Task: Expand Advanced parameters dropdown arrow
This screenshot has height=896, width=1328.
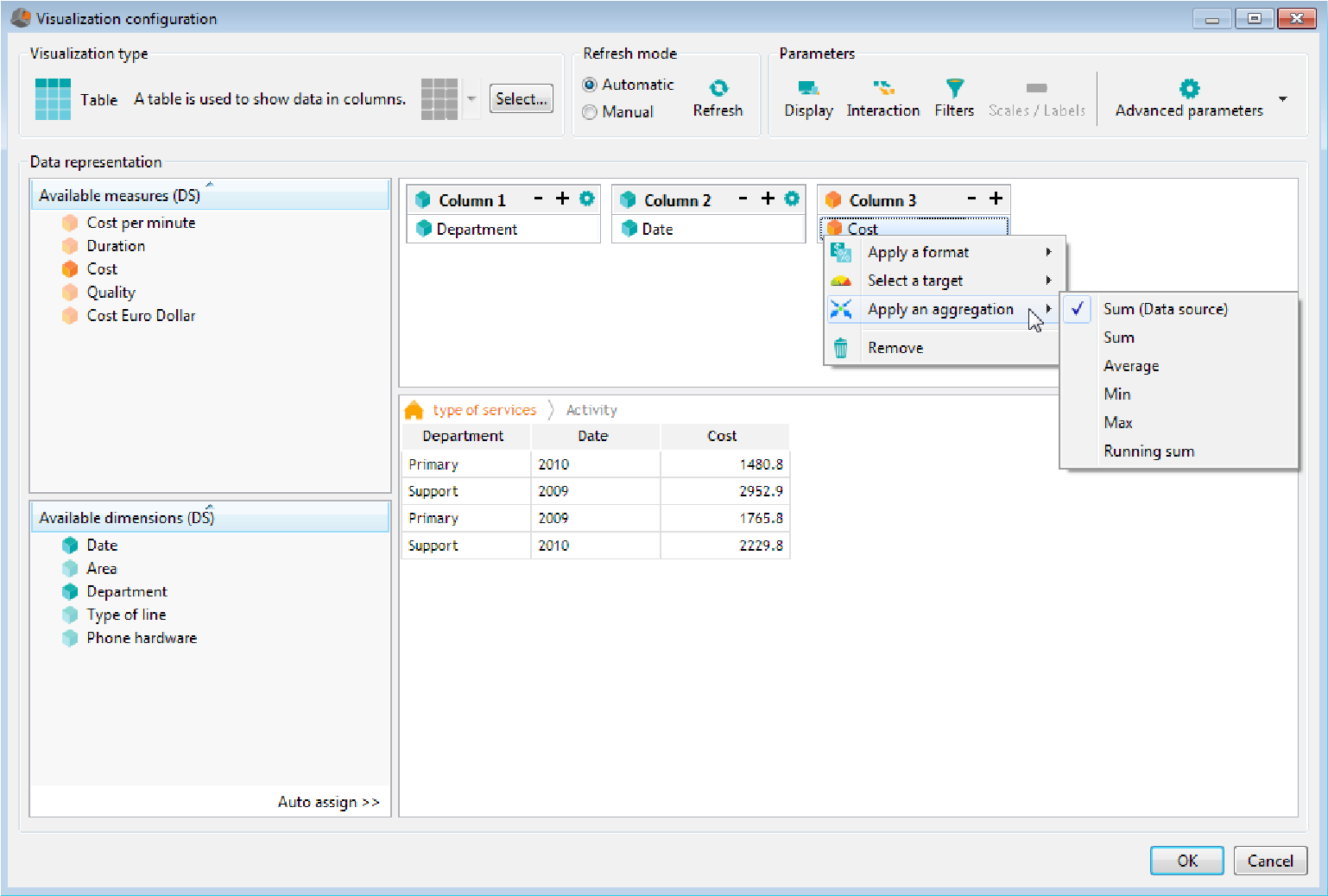Action: click(1283, 99)
